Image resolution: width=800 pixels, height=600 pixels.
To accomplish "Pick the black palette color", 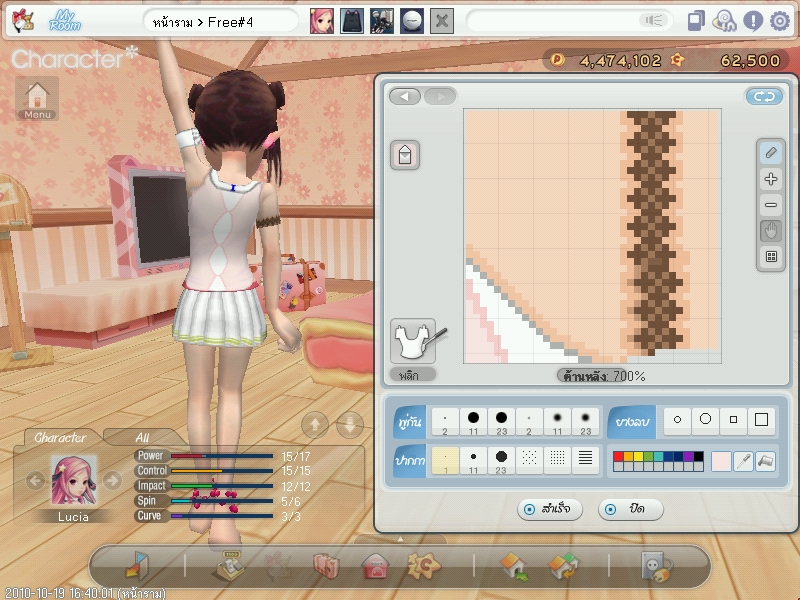I will click(698, 456).
